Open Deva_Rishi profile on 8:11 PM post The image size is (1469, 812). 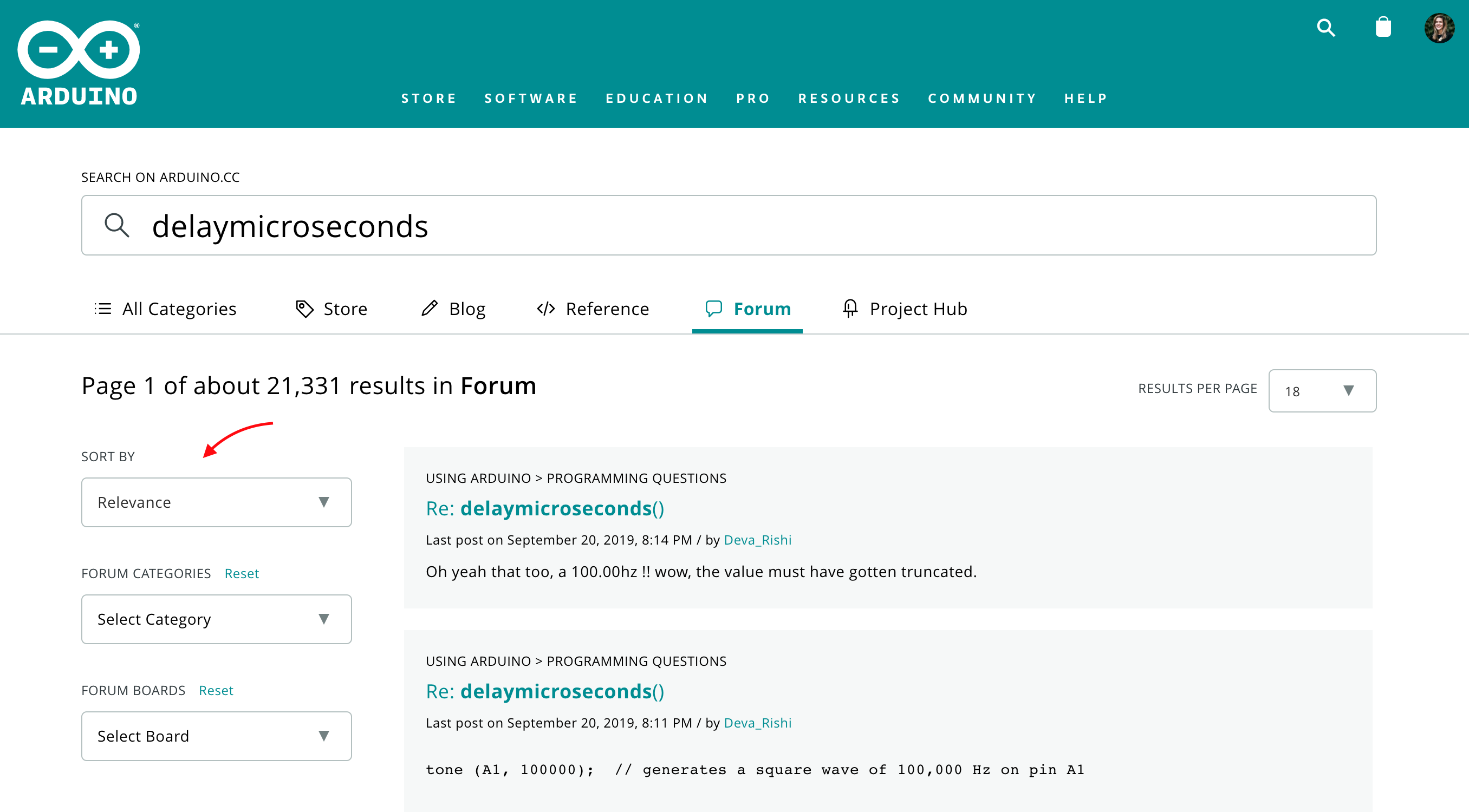click(757, 723)
